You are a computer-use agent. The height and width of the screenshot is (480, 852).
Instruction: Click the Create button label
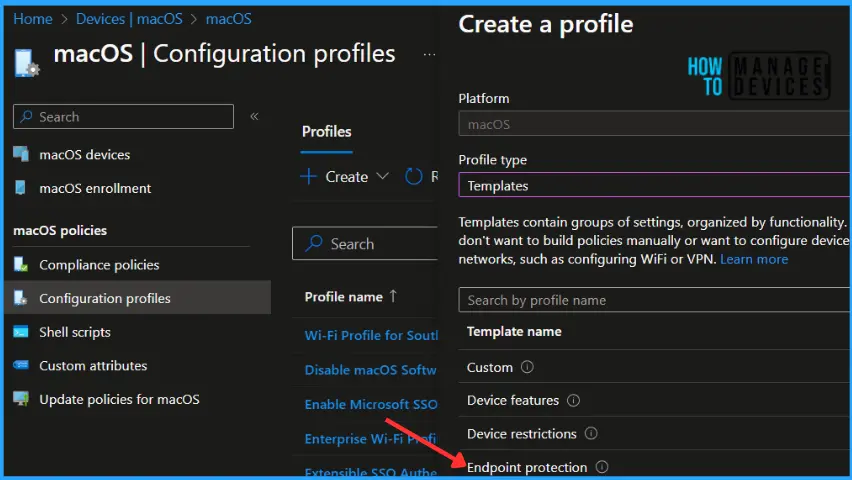click(x=347, y=177)
